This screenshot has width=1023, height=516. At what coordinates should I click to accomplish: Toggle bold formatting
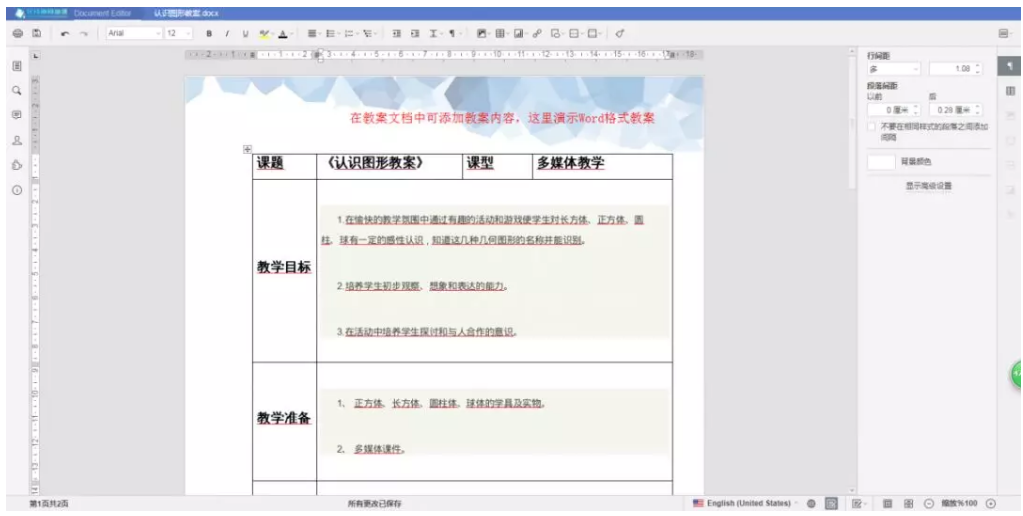coord(209,33)
